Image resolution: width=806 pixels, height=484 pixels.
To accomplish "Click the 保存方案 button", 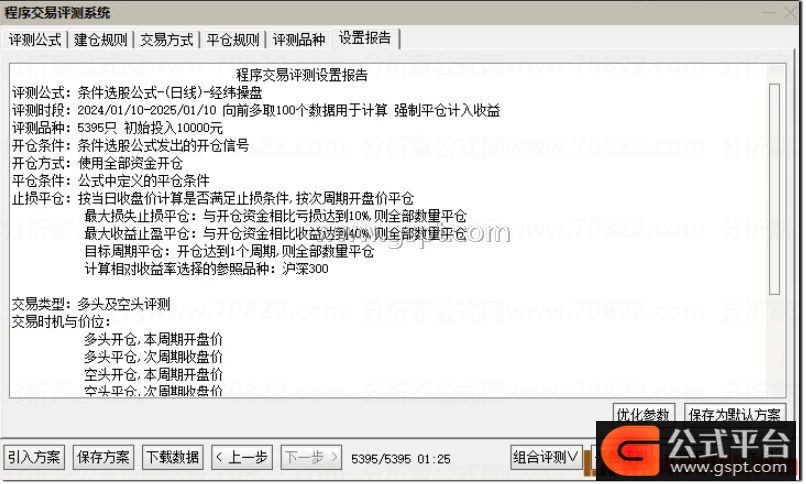I will click(x=103, y=457).
